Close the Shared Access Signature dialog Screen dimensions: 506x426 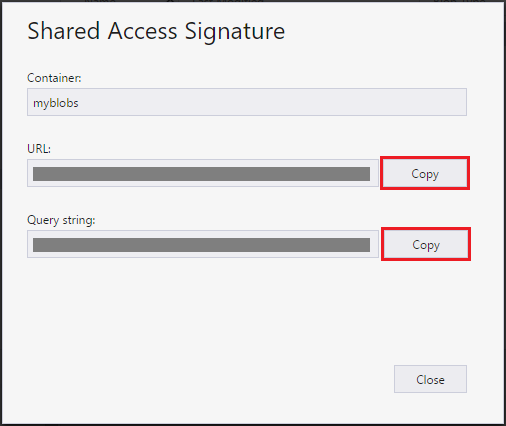[x=430, y=379]
